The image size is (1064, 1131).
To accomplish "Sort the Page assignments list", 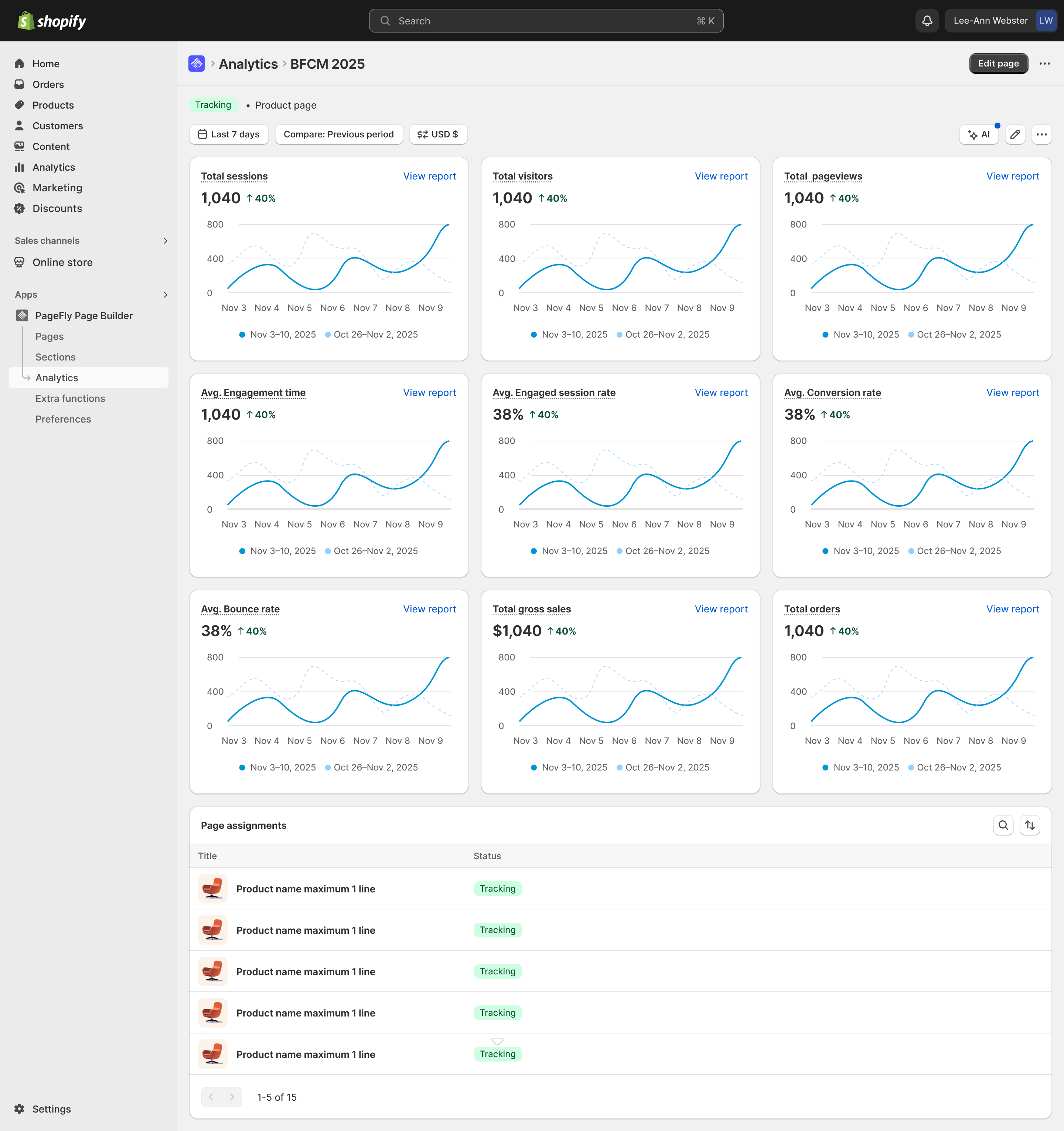I will pyautogui.click(x=1030, y=825).
